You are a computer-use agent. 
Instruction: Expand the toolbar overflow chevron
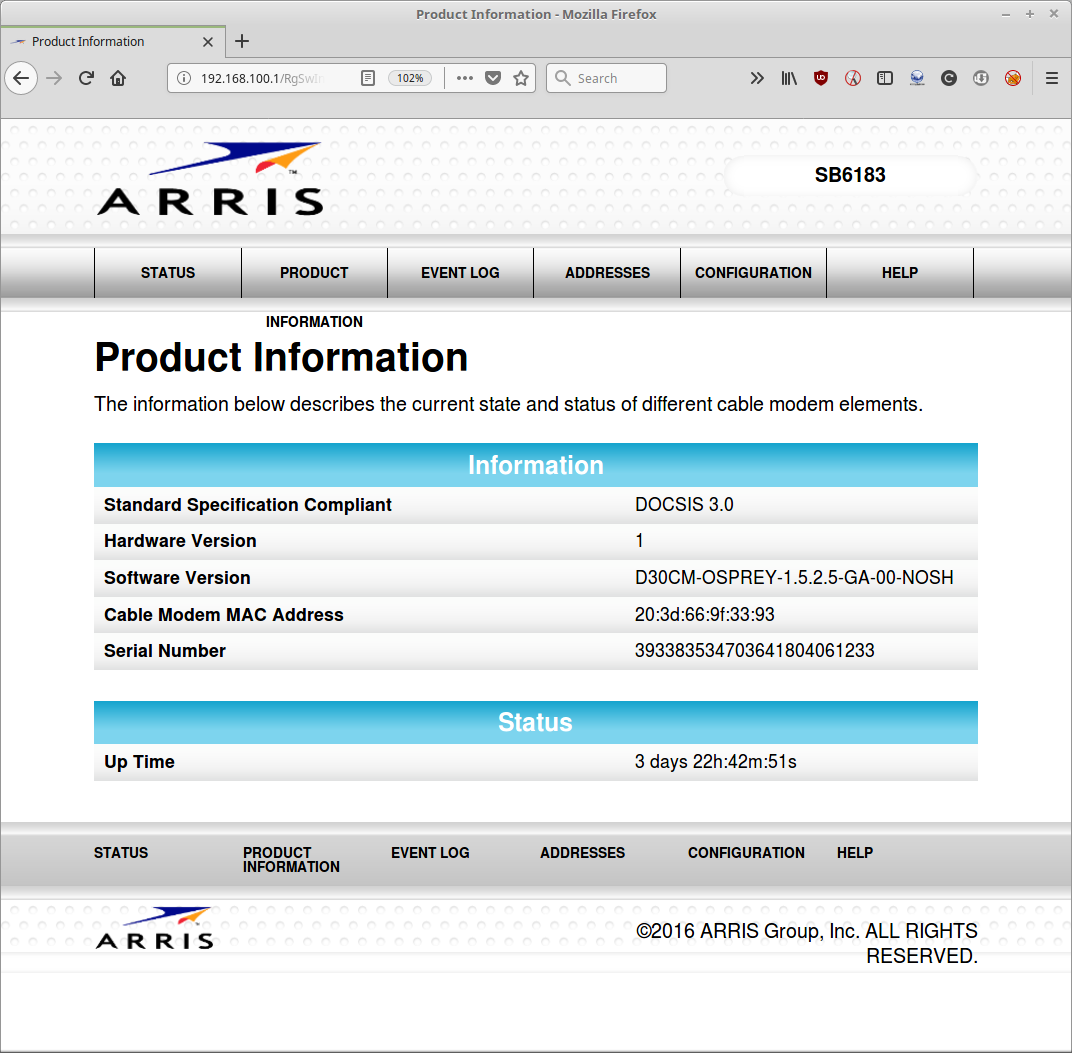pyautogui.click(x=757, y=78)
